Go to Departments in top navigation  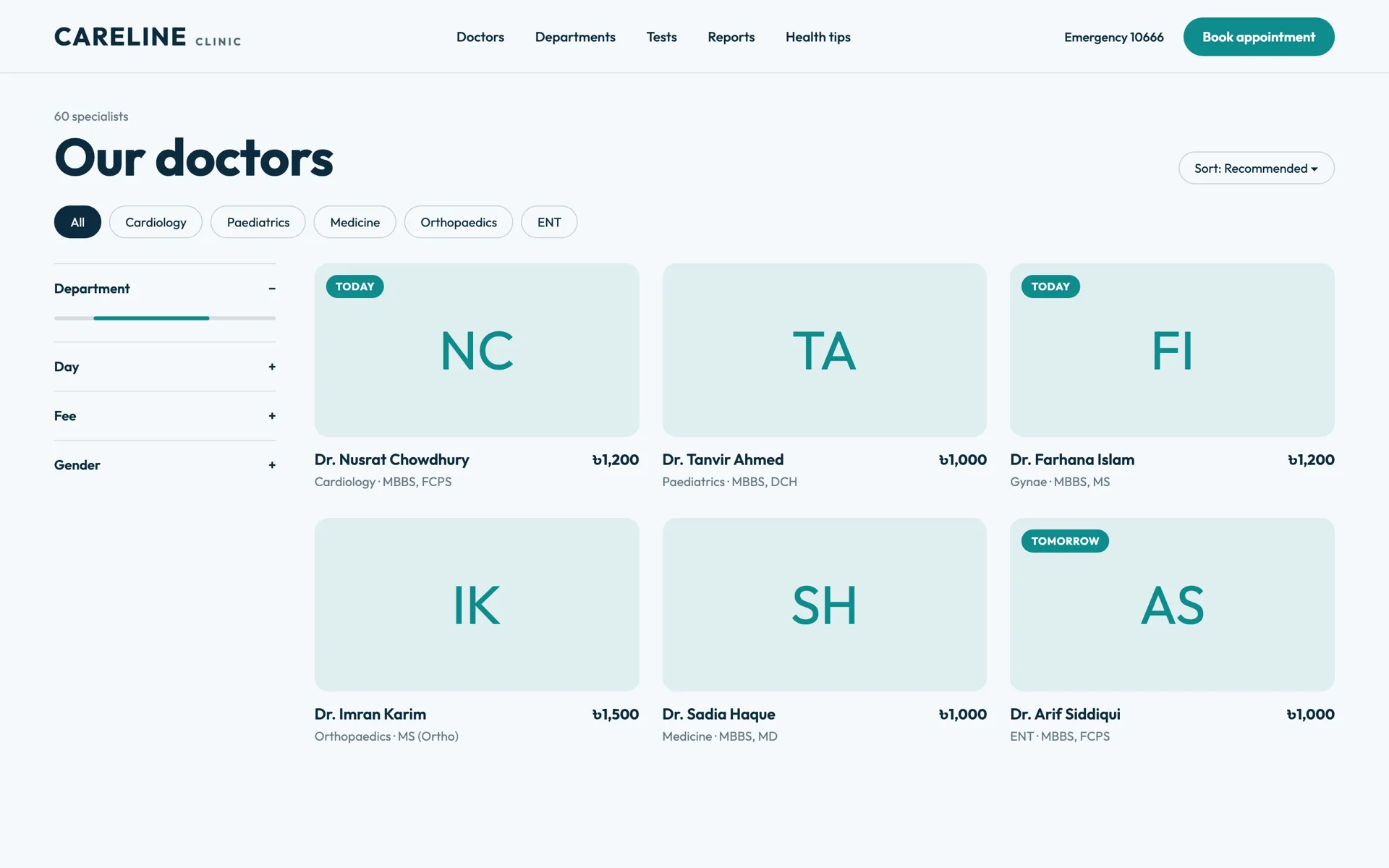pos(575,37)
